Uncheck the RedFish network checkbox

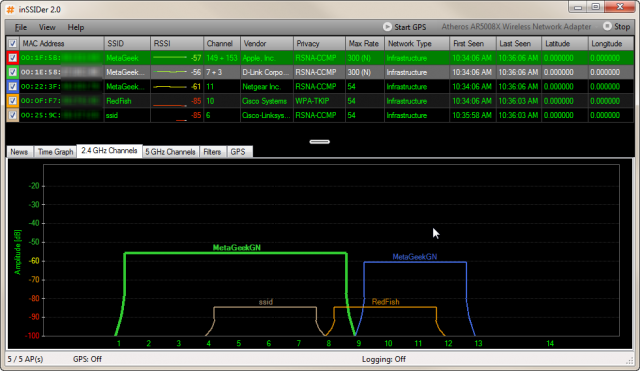click(13, 101)
